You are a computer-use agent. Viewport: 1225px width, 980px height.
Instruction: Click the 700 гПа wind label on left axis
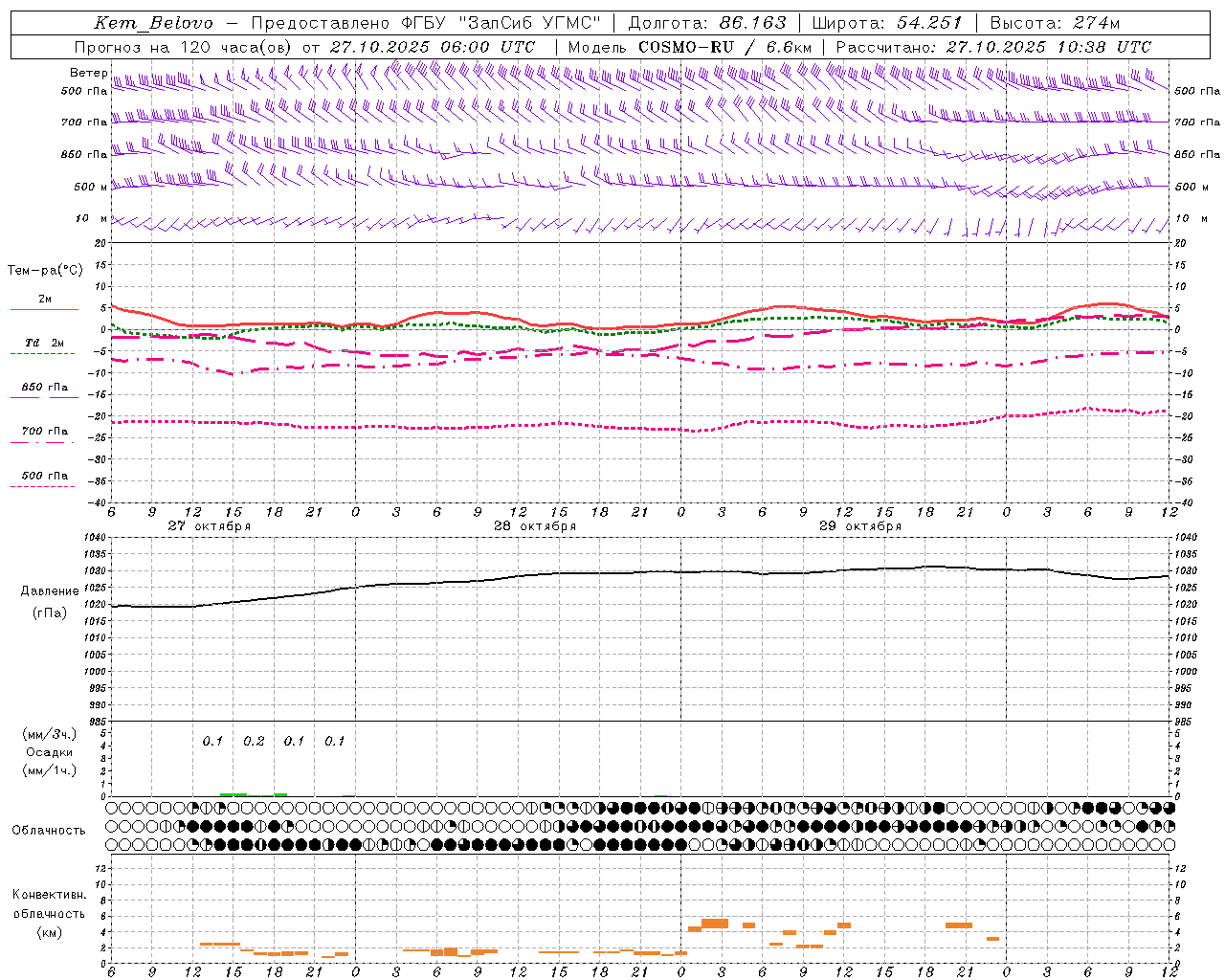click(x=84, y=122)
